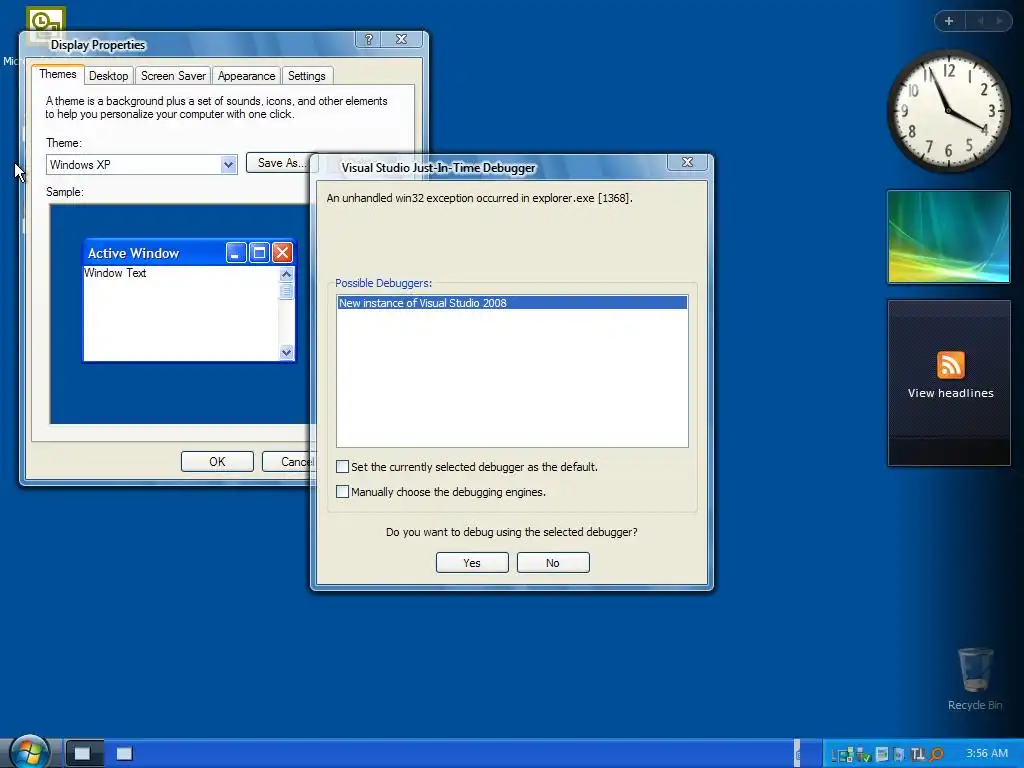Click sample Active Window red close icon
1024x768 pixels.
(x=282, y=253)
